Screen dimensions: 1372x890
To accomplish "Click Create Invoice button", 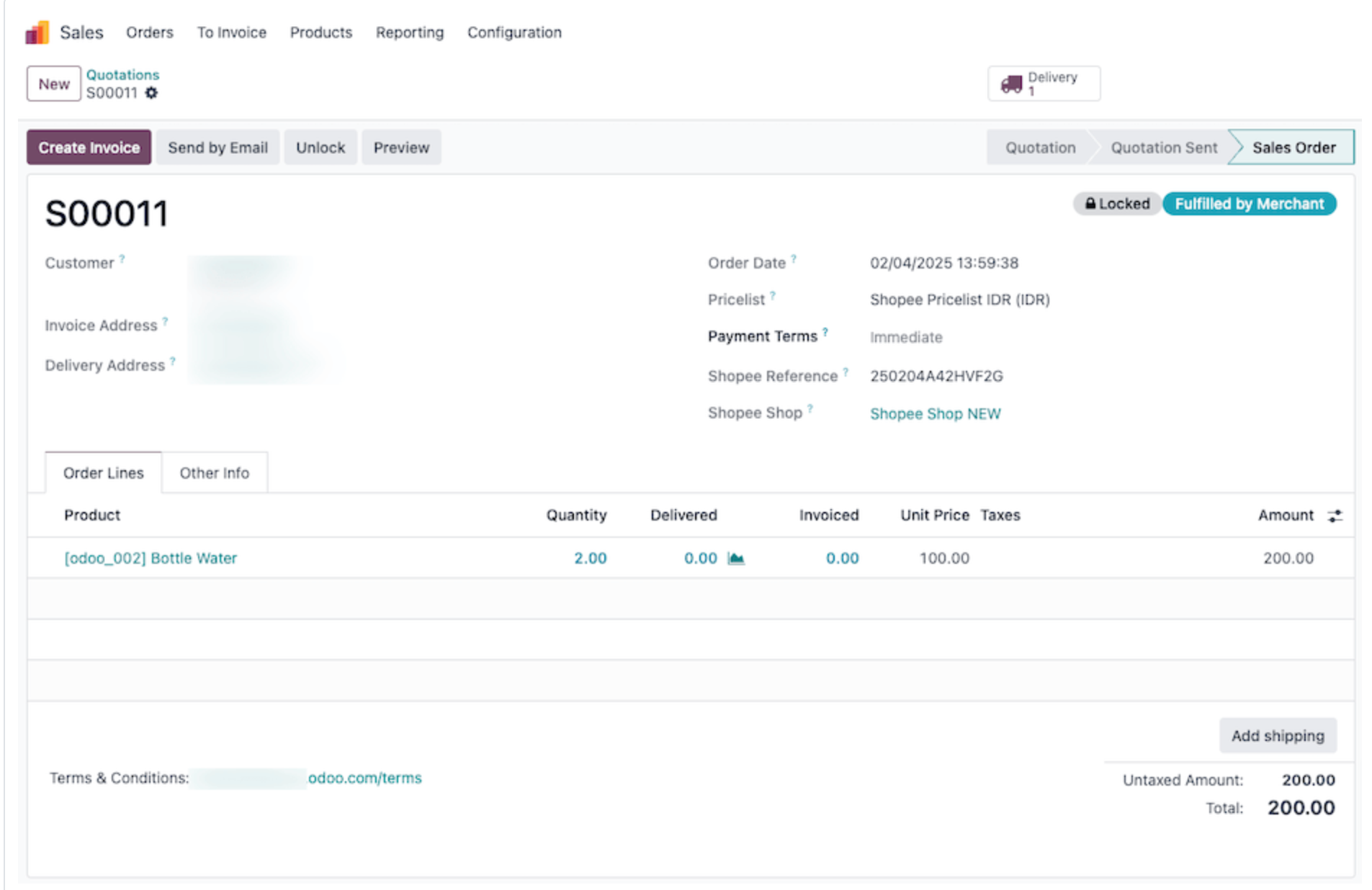I will click(x=89, y=148).
